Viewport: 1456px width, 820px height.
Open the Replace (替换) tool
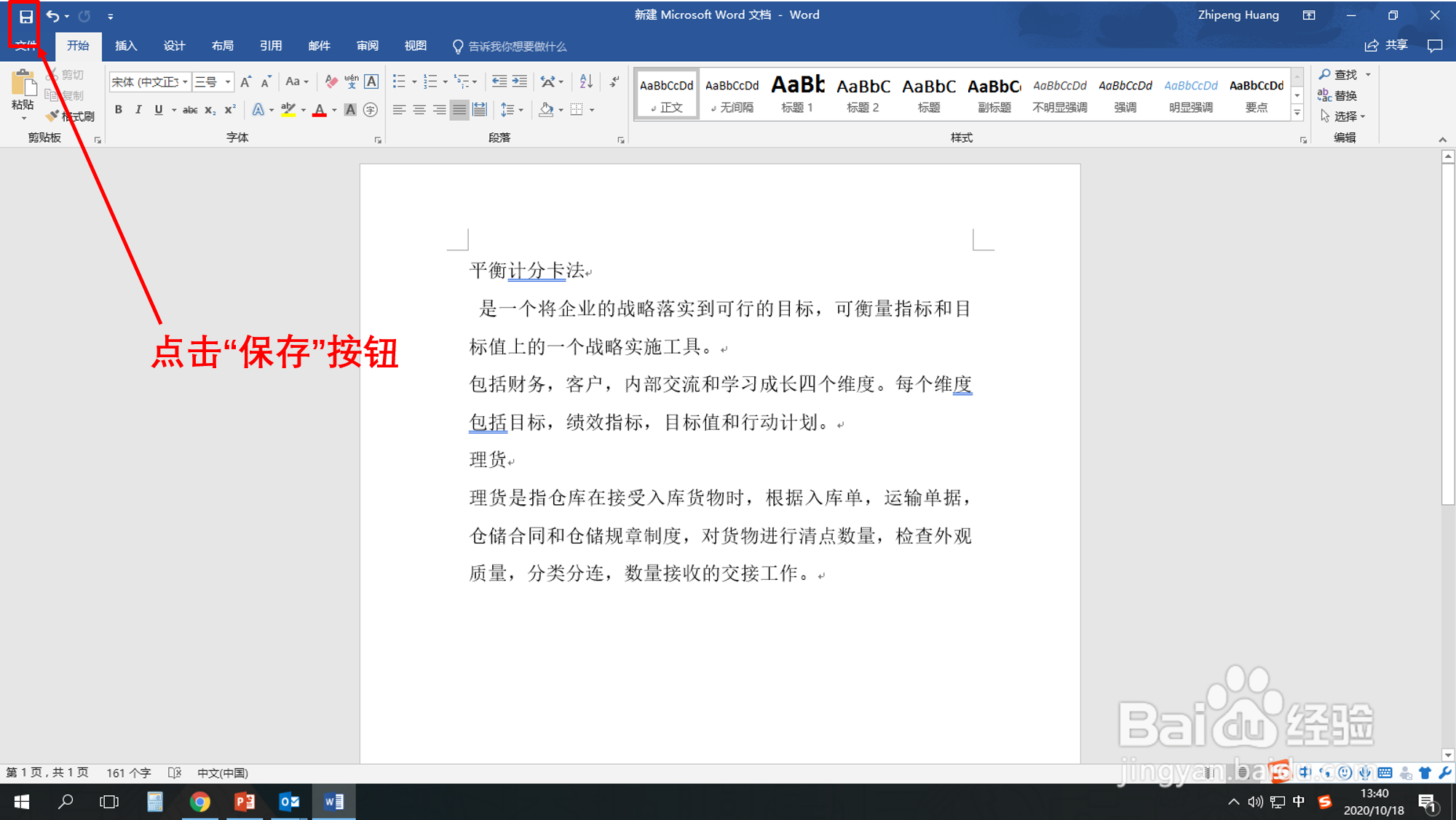click(x=1343, y=95)
